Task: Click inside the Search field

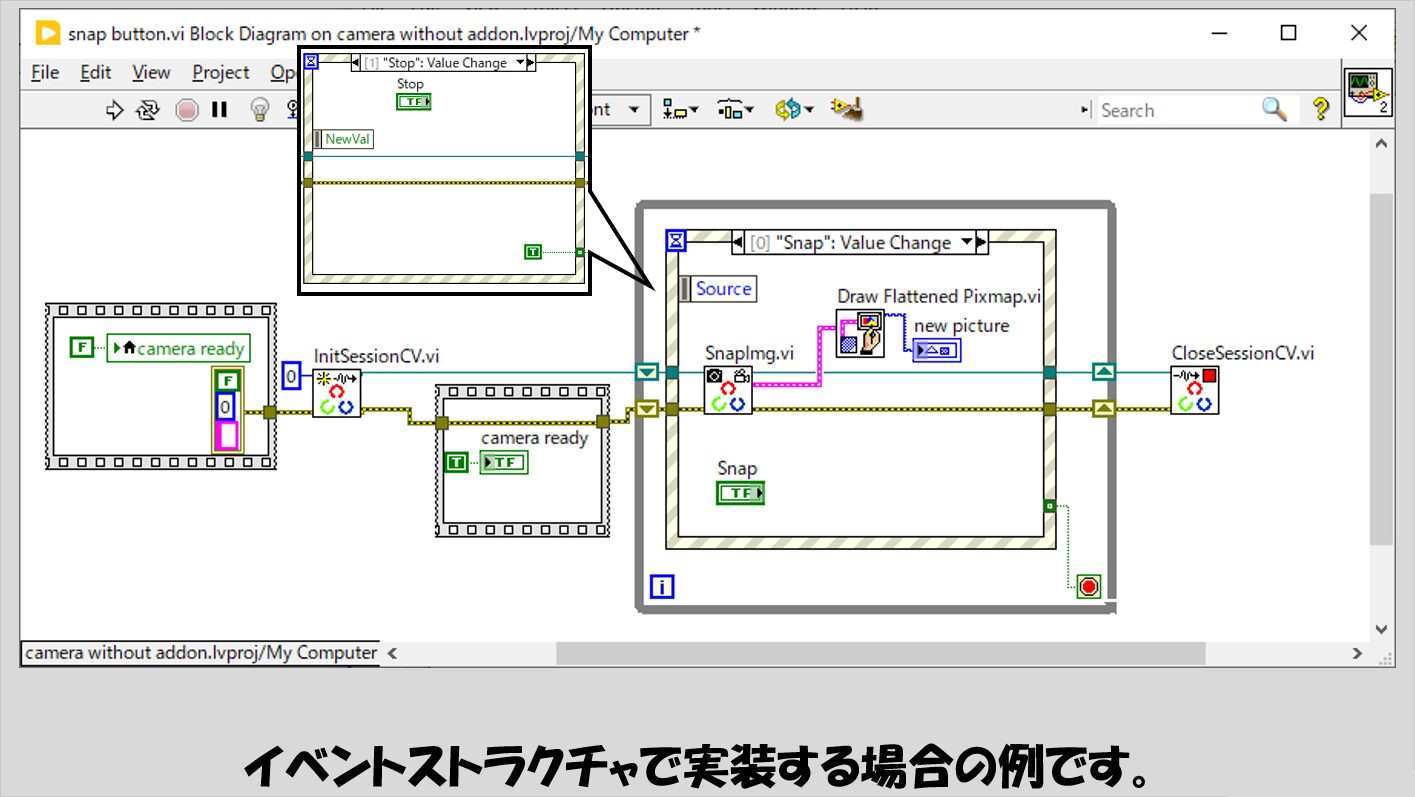Action: pyautogui.click(x=1177, y=110)
